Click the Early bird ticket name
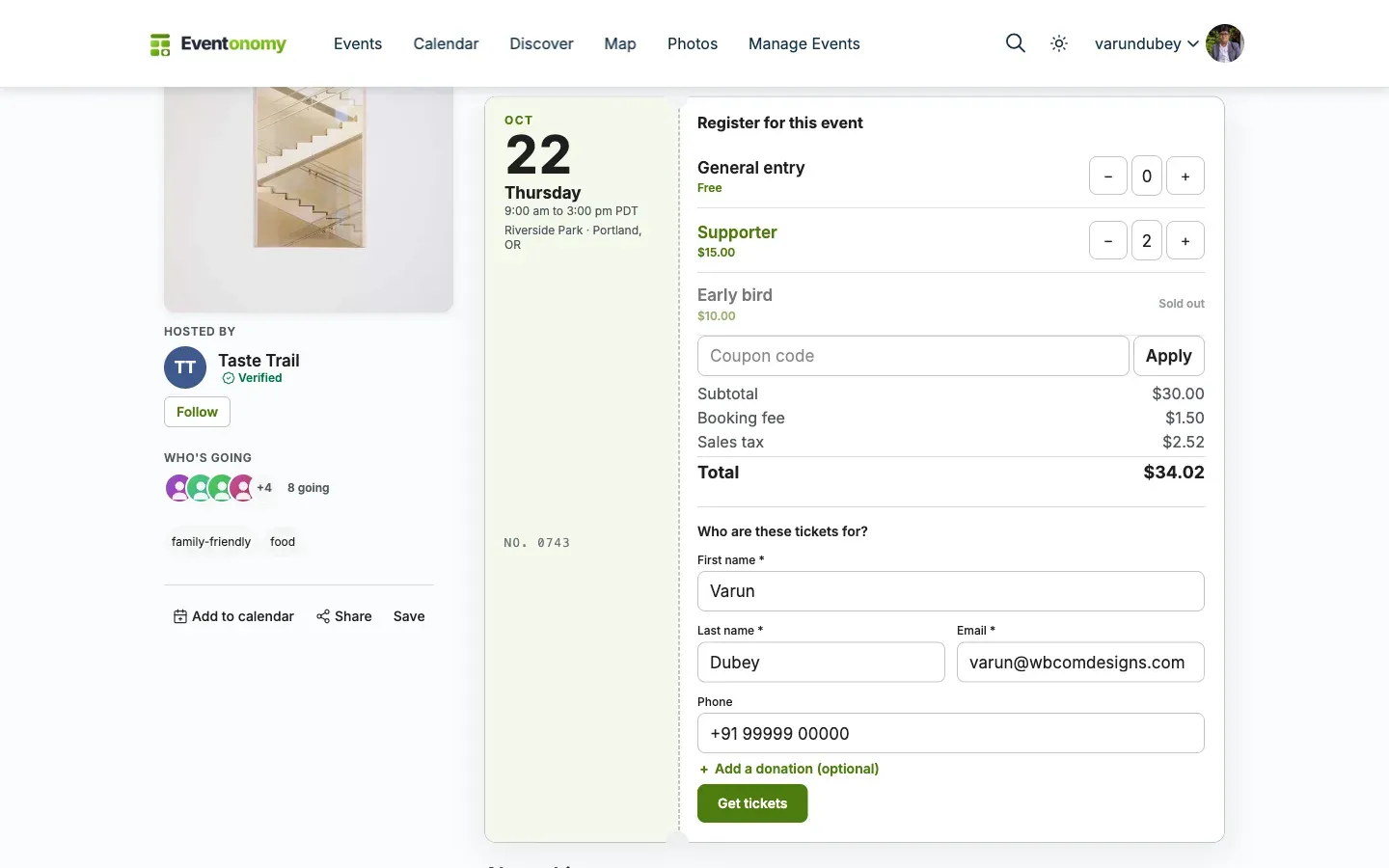Image resolution: width=1389 pixels, height=868 pixels. (735, 295)
